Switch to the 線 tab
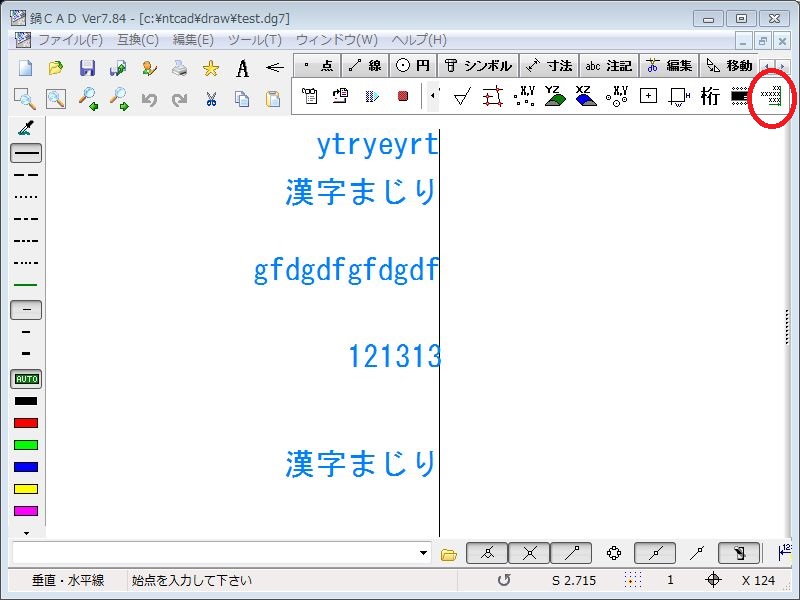Screen dimensions: 800x600 [x=365, y=66]
